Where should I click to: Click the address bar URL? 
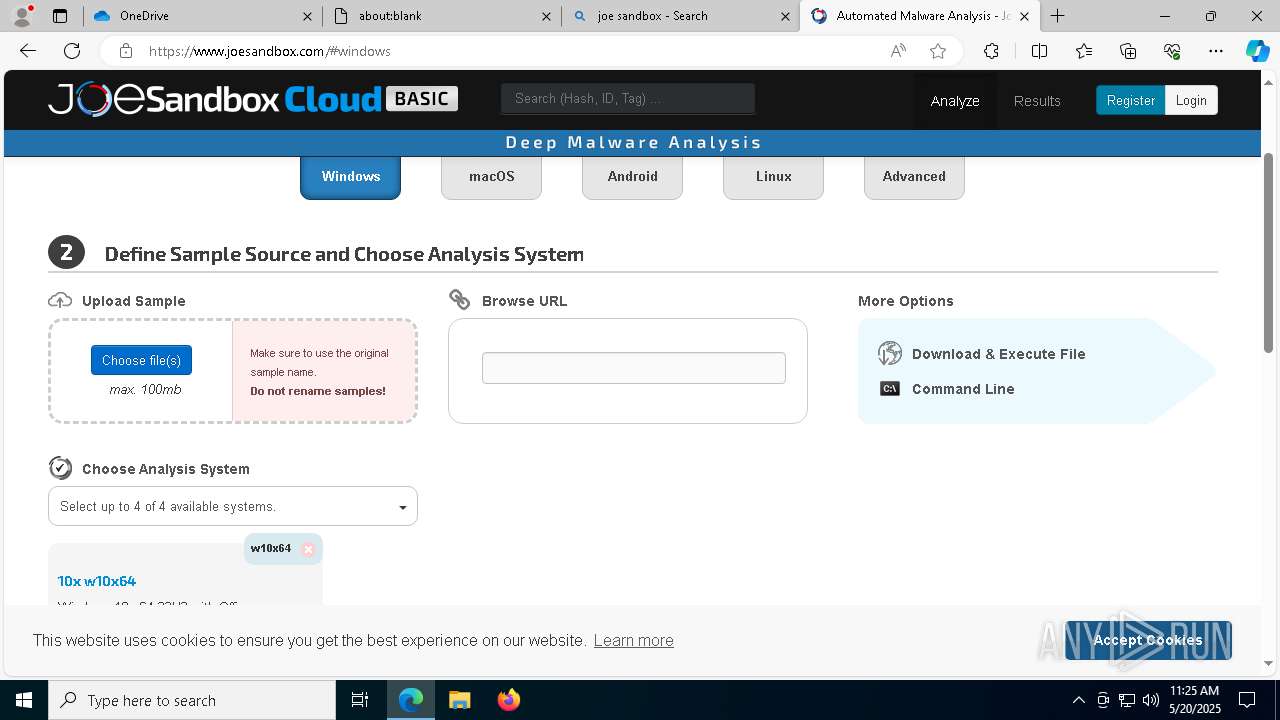[x=270, y=51]
